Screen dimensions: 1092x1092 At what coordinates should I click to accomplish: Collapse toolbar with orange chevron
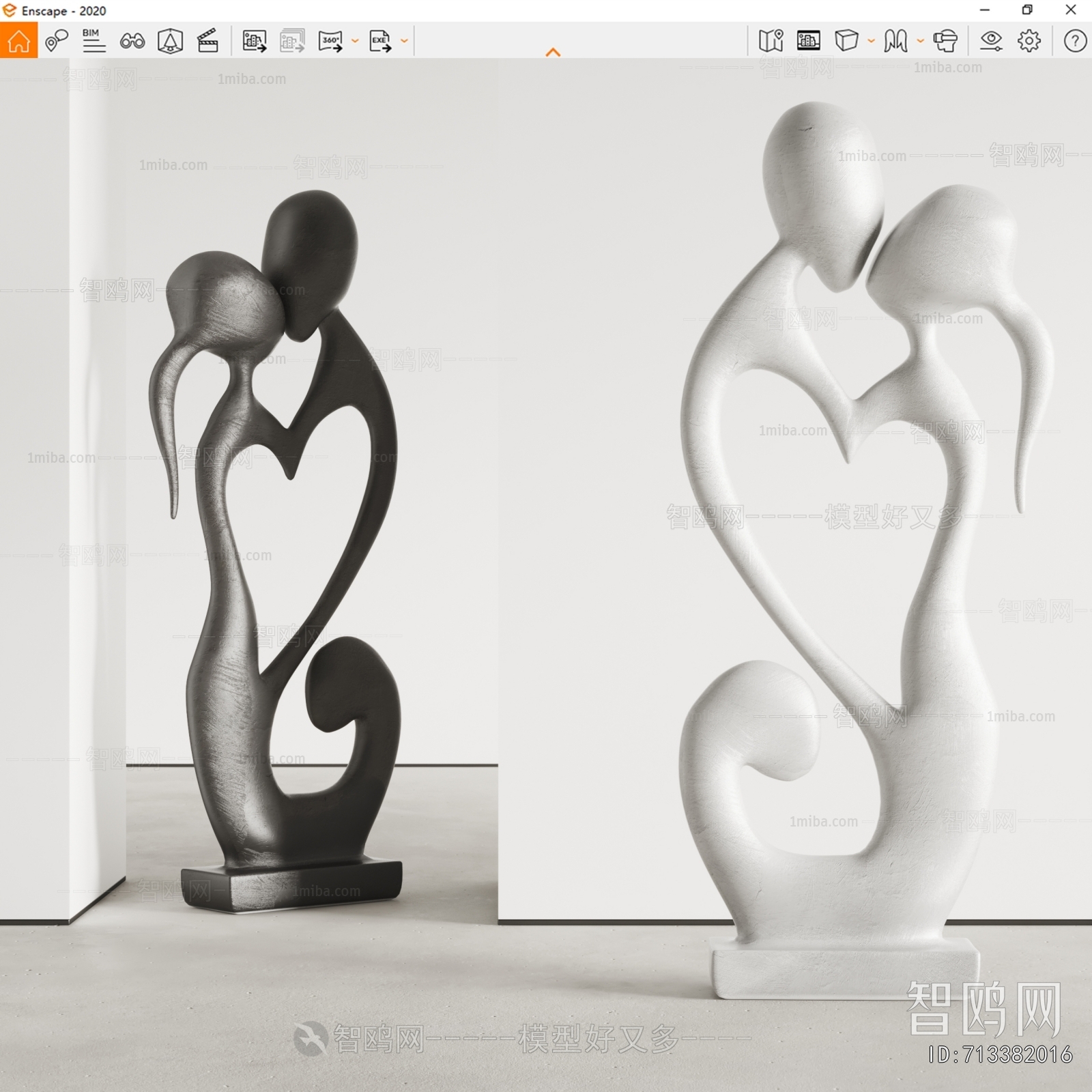tap(553, 52)
